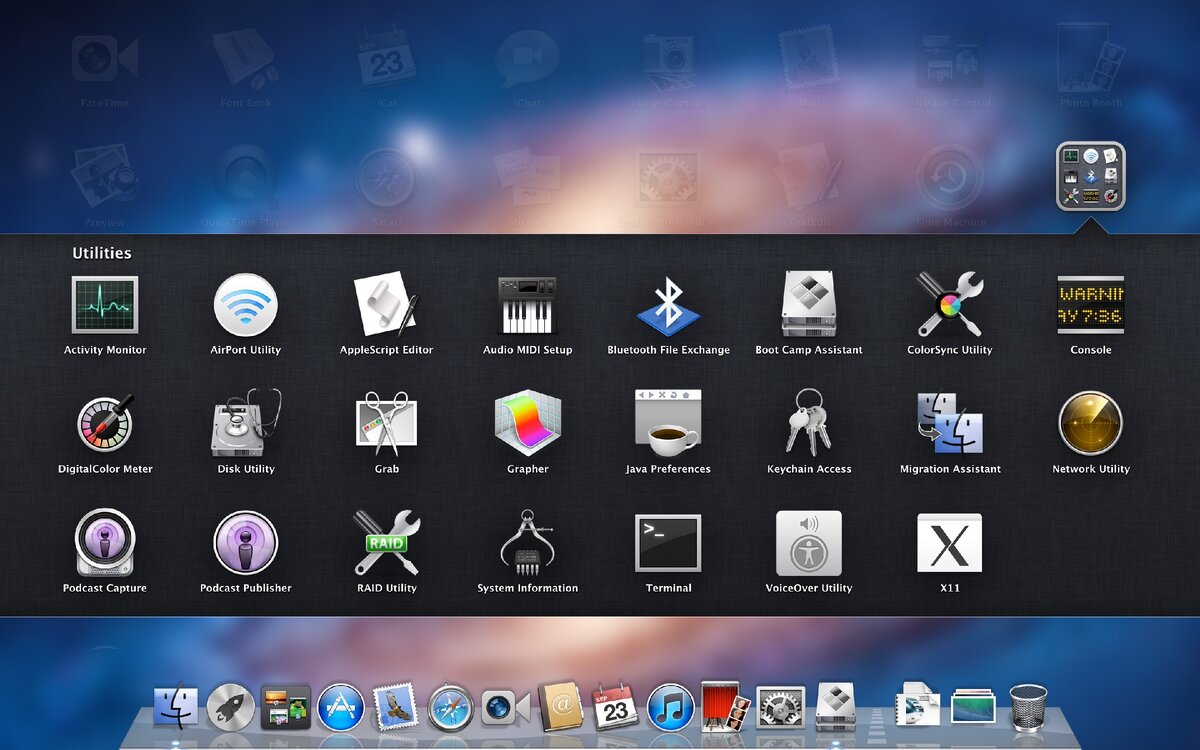This screenshot has width=1200, height=750.
Task: Click the Utilities folder title text
Action: (x=102, y=253)
